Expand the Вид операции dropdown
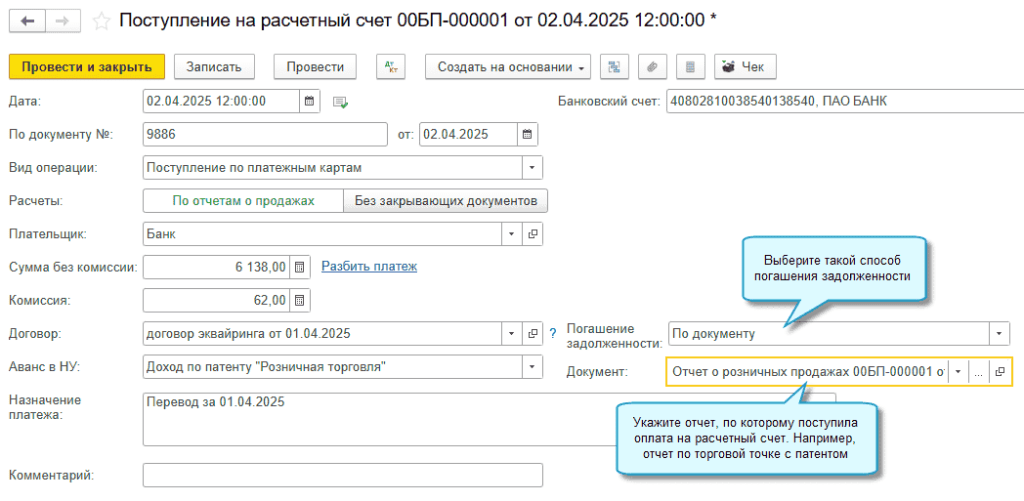The width and height of the screenshot is (1024, 501). [x=532, y=167]
